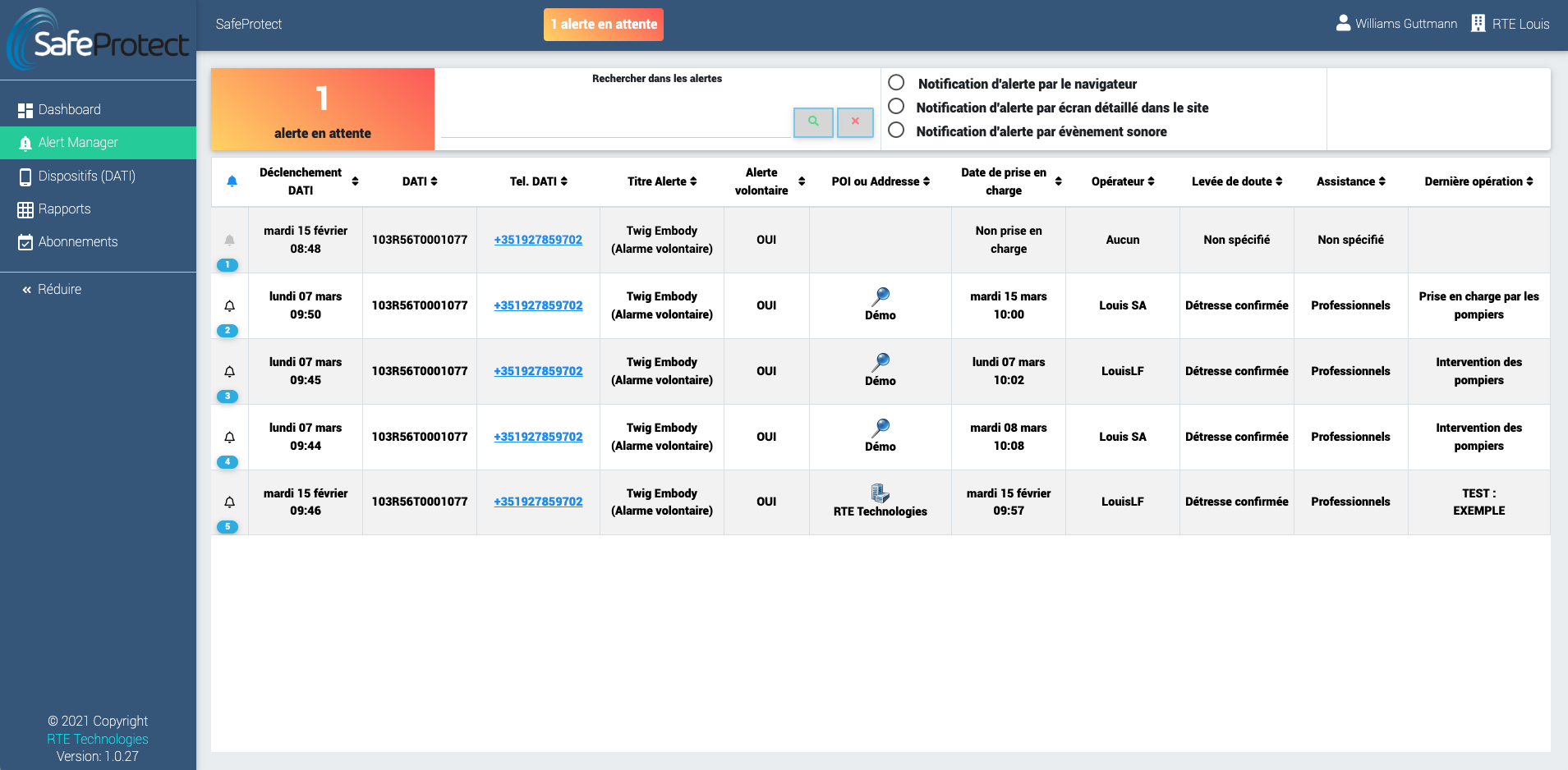Select 'Notification d'alerte par le navigateur' radio

click(x=896, y=82)
